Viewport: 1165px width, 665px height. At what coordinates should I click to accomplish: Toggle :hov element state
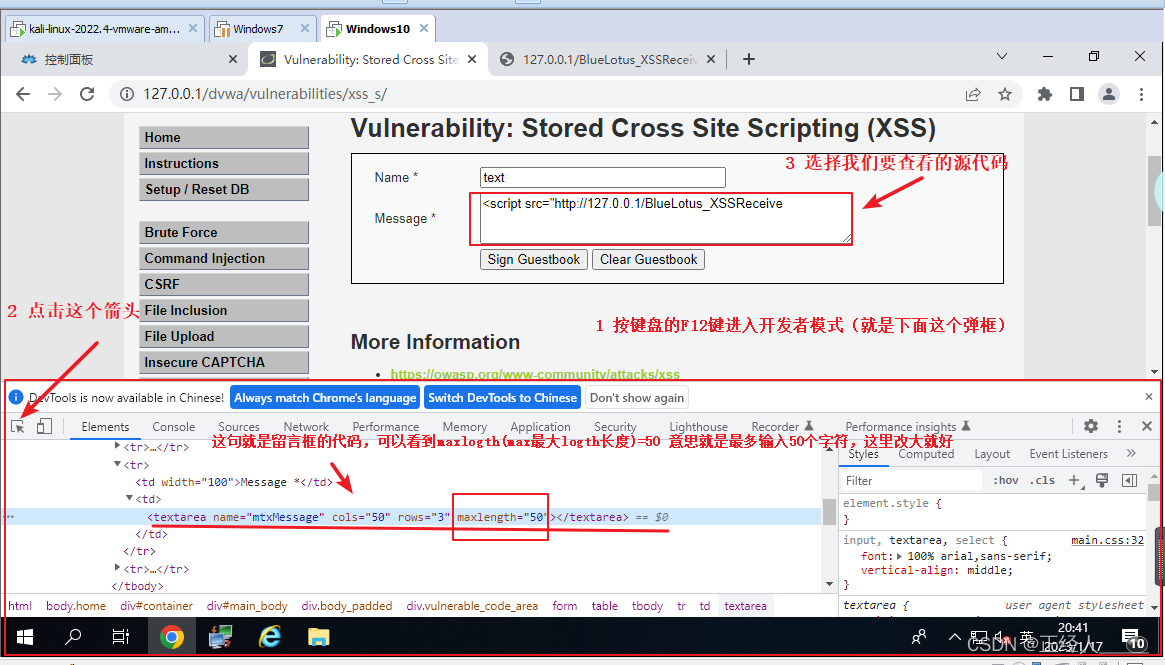[1005, 481]
